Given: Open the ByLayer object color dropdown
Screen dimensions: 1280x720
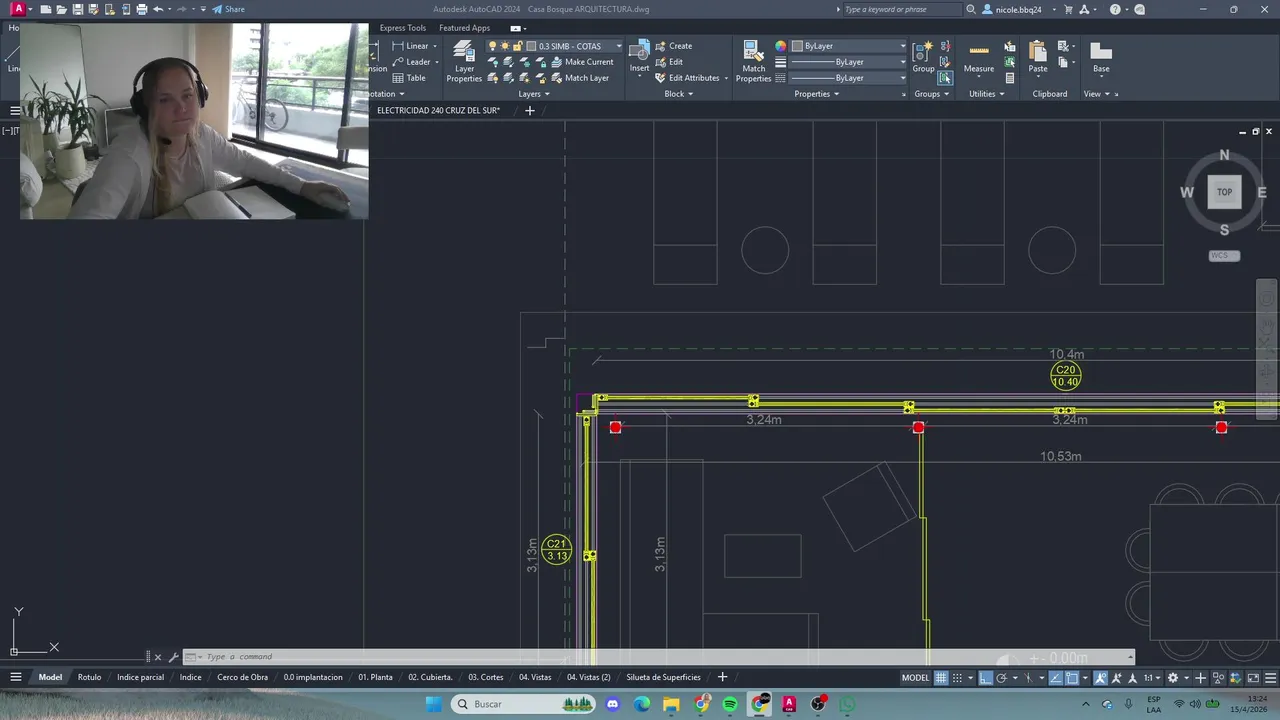Looking at the screenshot, I should coord(847,46).
